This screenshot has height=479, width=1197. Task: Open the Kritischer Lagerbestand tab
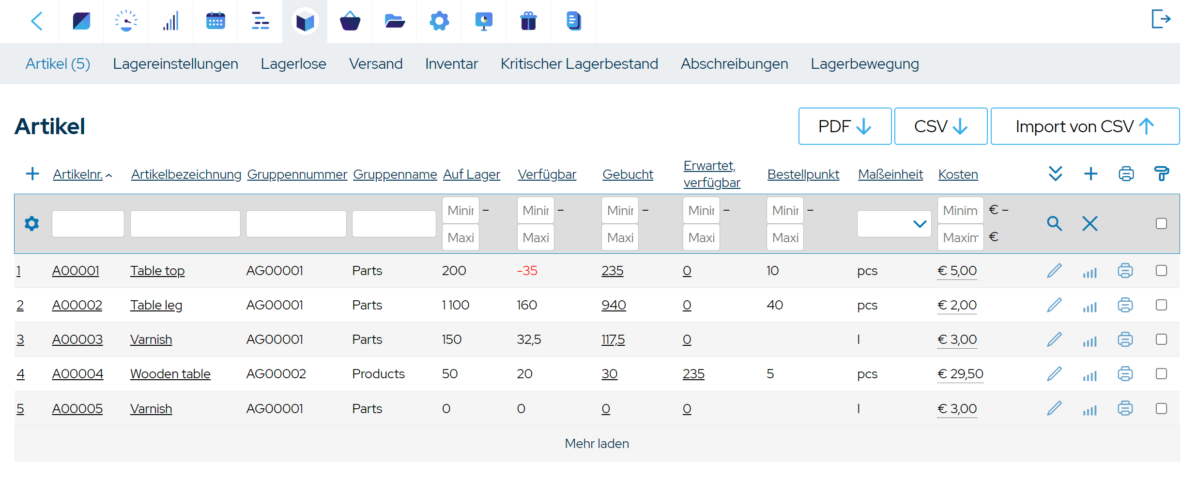click(x=579, y=64)
